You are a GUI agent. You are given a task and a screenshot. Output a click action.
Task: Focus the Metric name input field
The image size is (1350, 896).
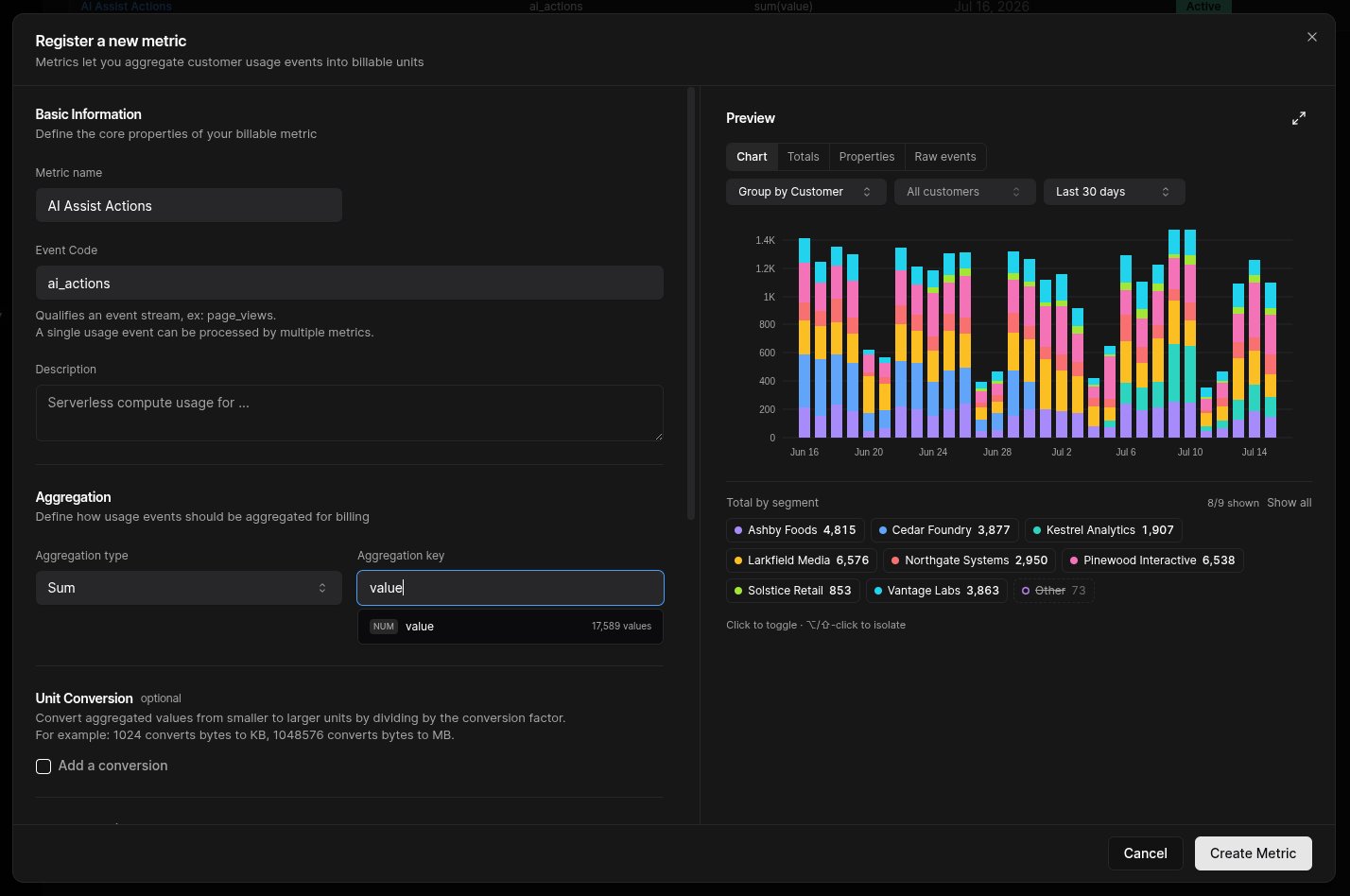[x=189, y=206]
